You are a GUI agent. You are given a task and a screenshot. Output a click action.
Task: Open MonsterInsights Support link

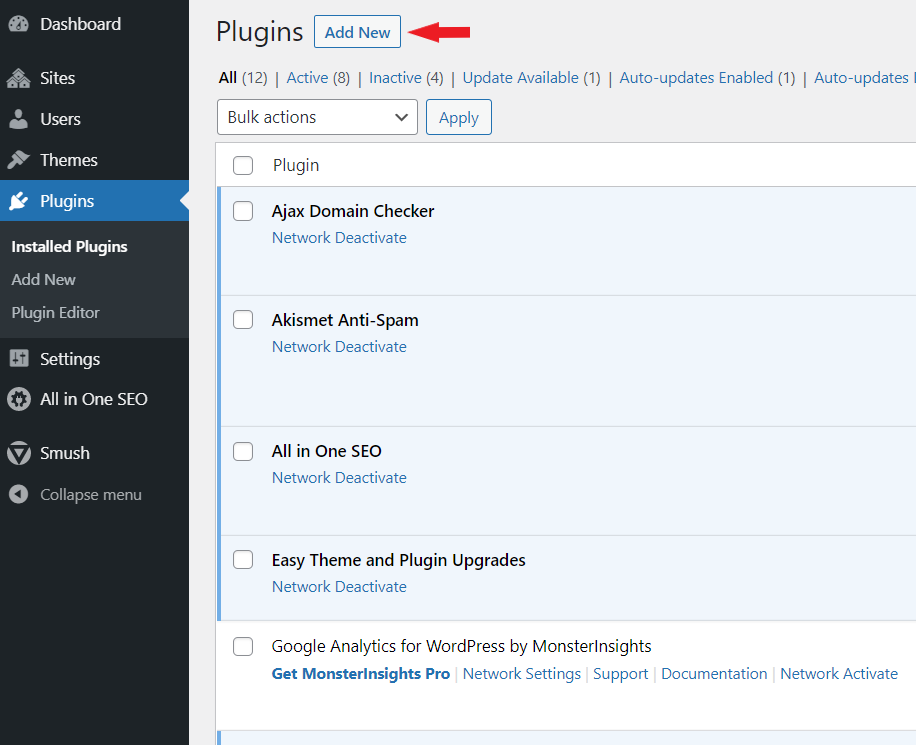620,674
